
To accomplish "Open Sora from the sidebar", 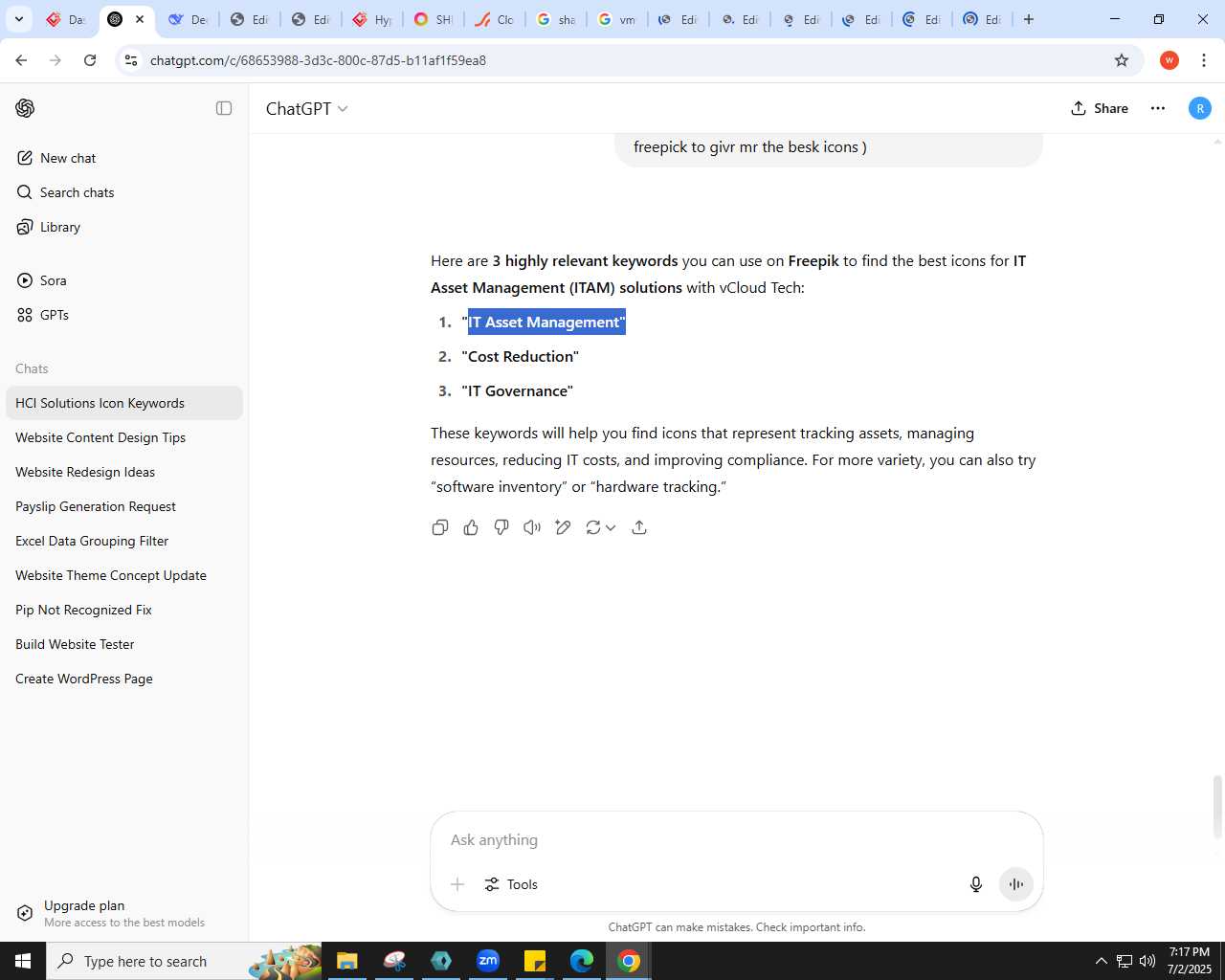I will (x=124, y=280).
